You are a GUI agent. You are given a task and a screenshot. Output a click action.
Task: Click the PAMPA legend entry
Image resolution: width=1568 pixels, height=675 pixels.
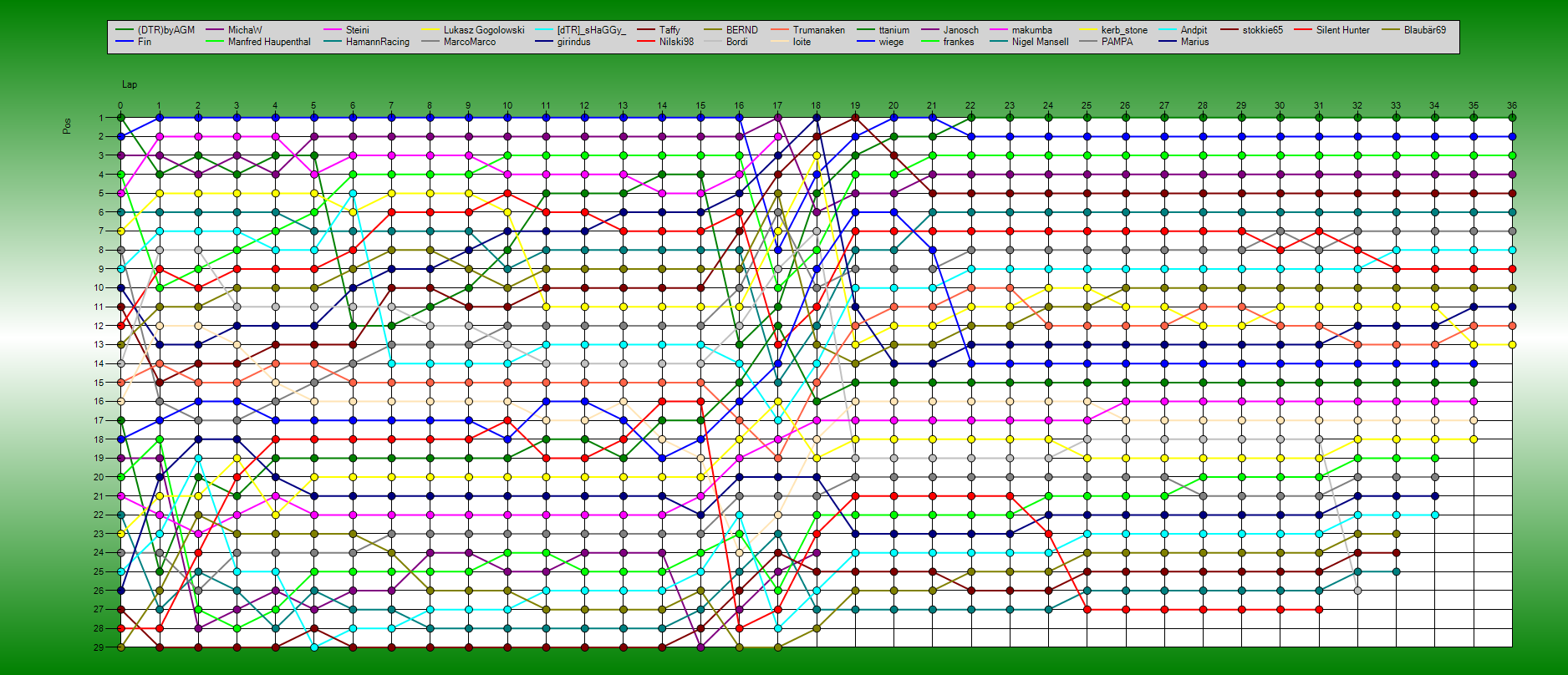point(1117,42)
